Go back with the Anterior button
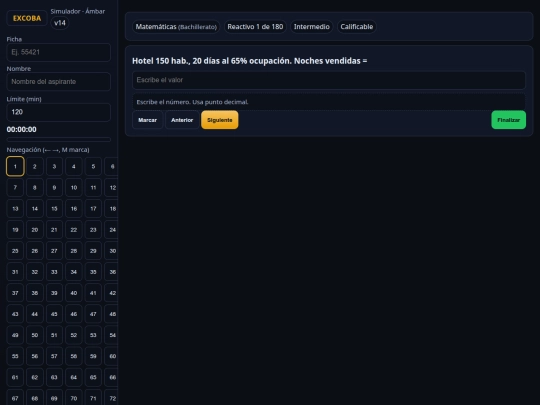The height and width of the screenshot is (405, 540). (182, 120)
